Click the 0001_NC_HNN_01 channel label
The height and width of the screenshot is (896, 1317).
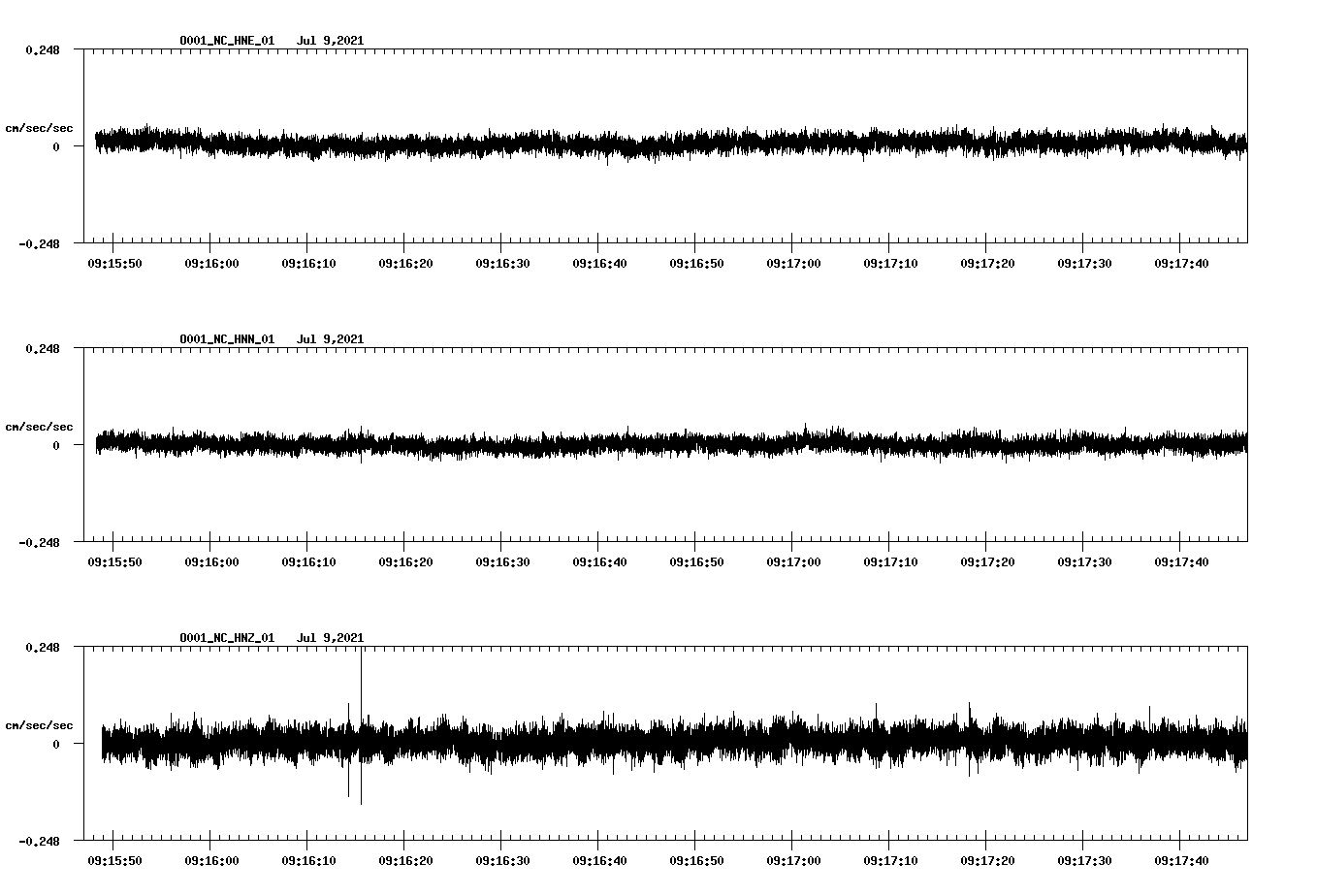click(x=225, y=338)
